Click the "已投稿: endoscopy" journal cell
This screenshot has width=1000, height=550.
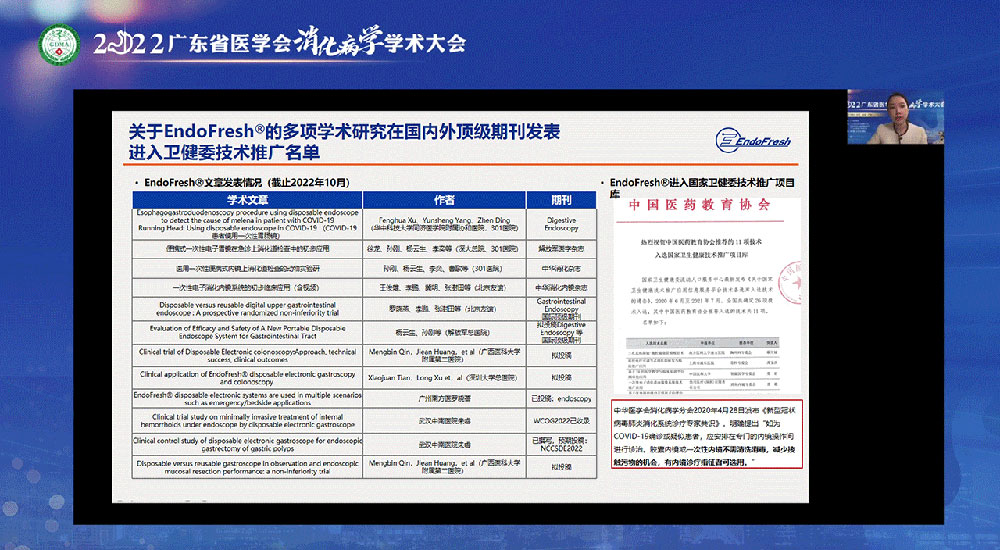561,399
